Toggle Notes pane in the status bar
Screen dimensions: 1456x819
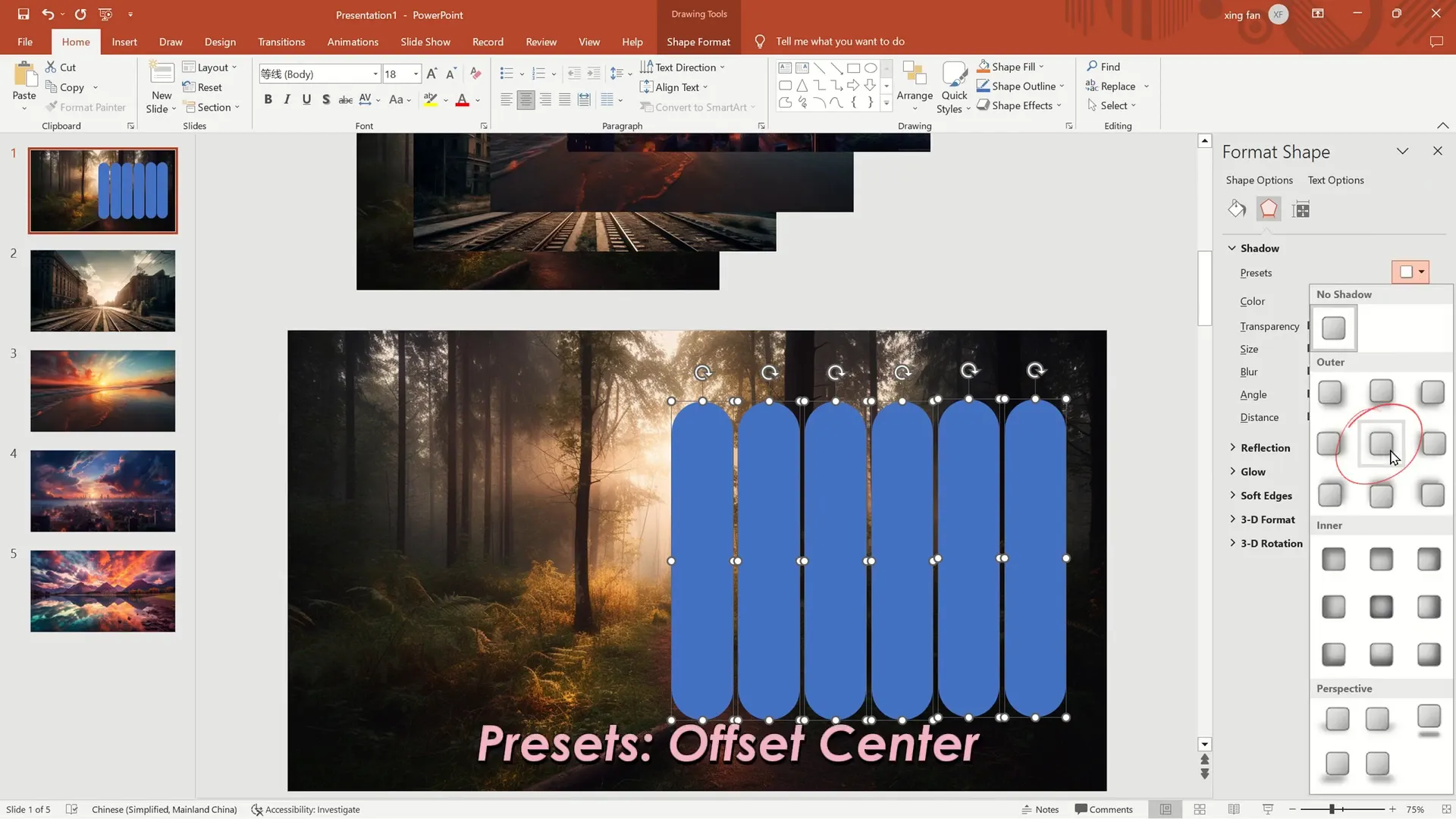click(1040, 810)
